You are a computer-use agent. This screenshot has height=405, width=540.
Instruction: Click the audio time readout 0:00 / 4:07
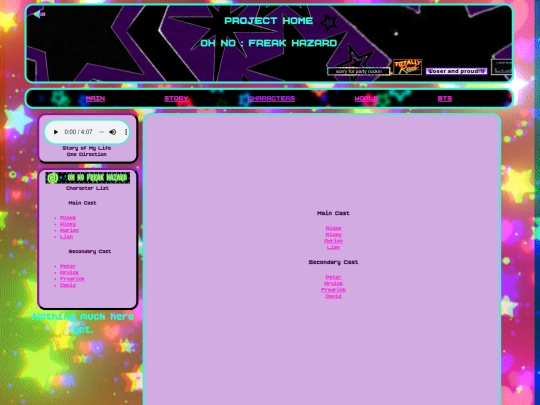79,132
